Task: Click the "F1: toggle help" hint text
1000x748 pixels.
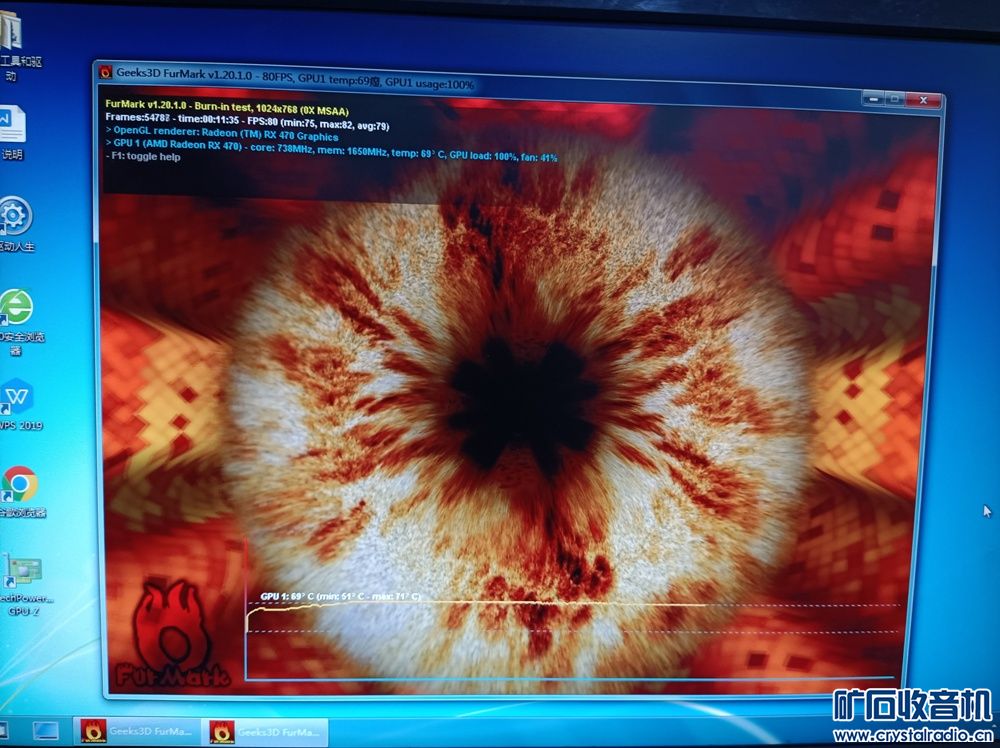Action: [x=143, y=157]
